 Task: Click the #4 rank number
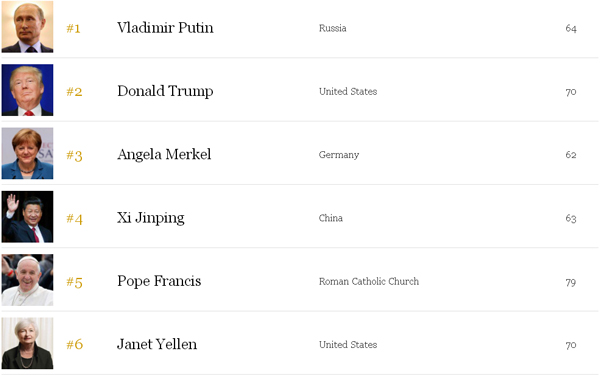[x=74, y=218]
